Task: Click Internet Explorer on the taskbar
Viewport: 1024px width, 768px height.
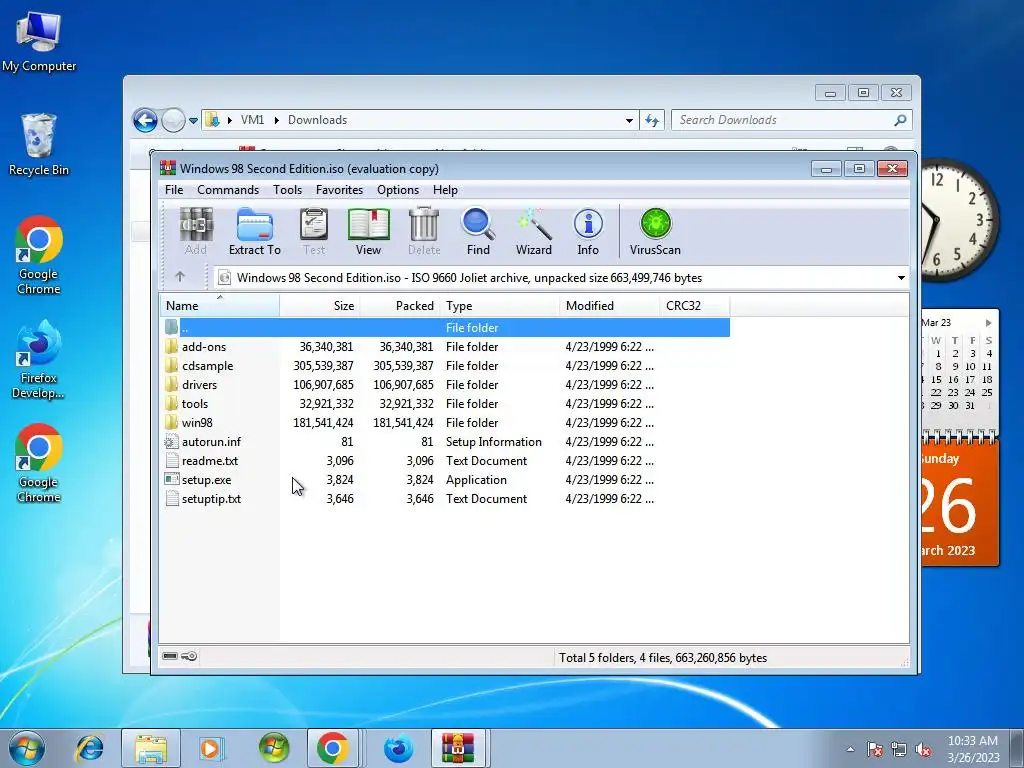Action: point(89,748)
